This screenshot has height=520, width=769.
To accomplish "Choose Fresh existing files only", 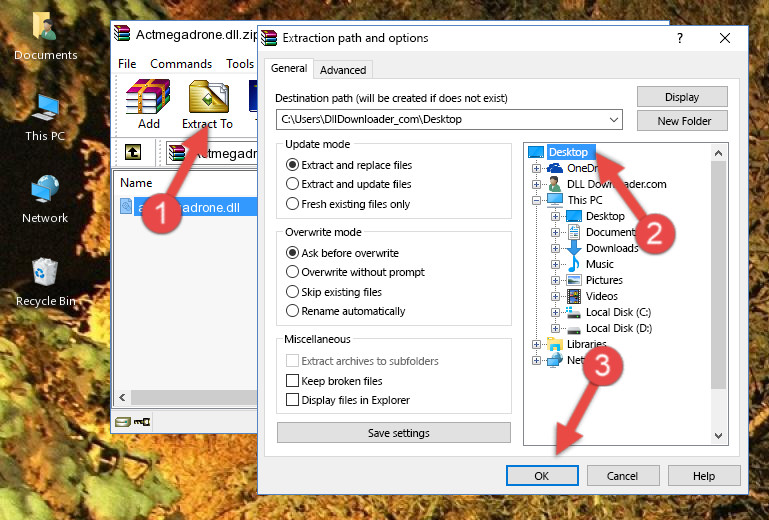I will (x=292, y=204).
